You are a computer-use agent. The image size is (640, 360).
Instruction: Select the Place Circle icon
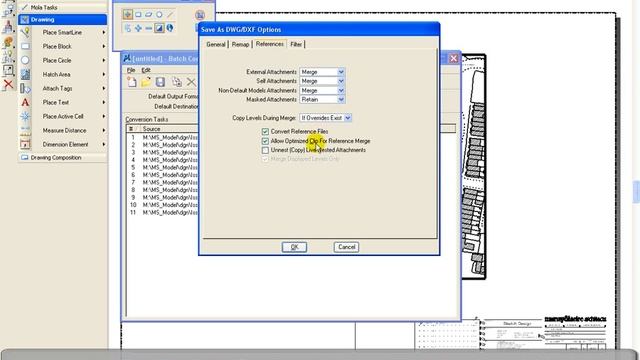25,60
